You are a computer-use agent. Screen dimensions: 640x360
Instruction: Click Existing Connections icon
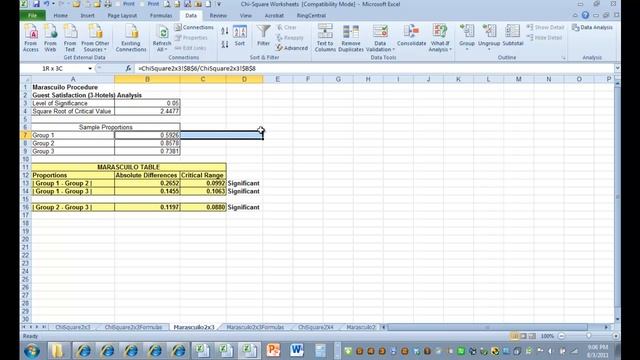coord(131,38)
